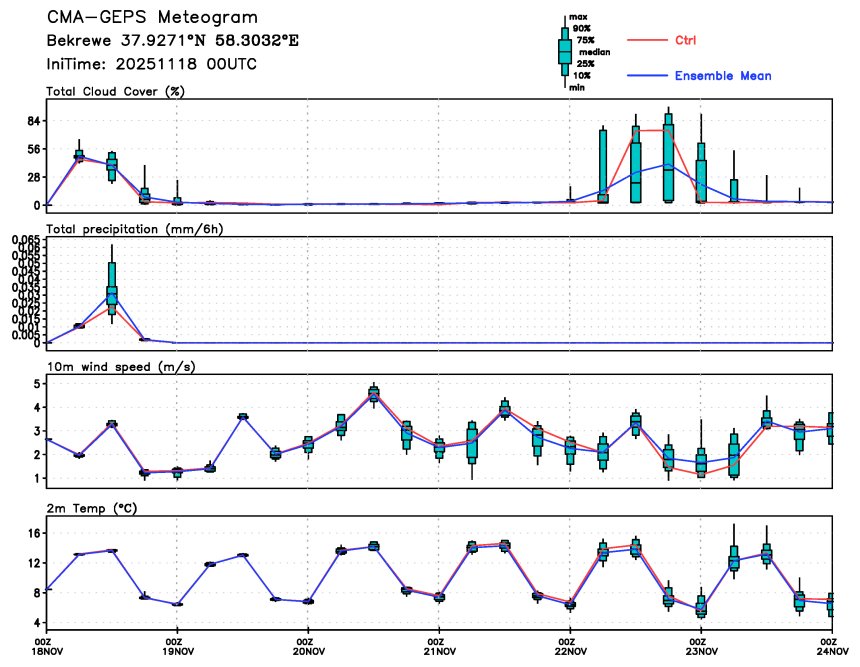
Task: Click the '75%' legend label
Action: [x=585, y=40]
